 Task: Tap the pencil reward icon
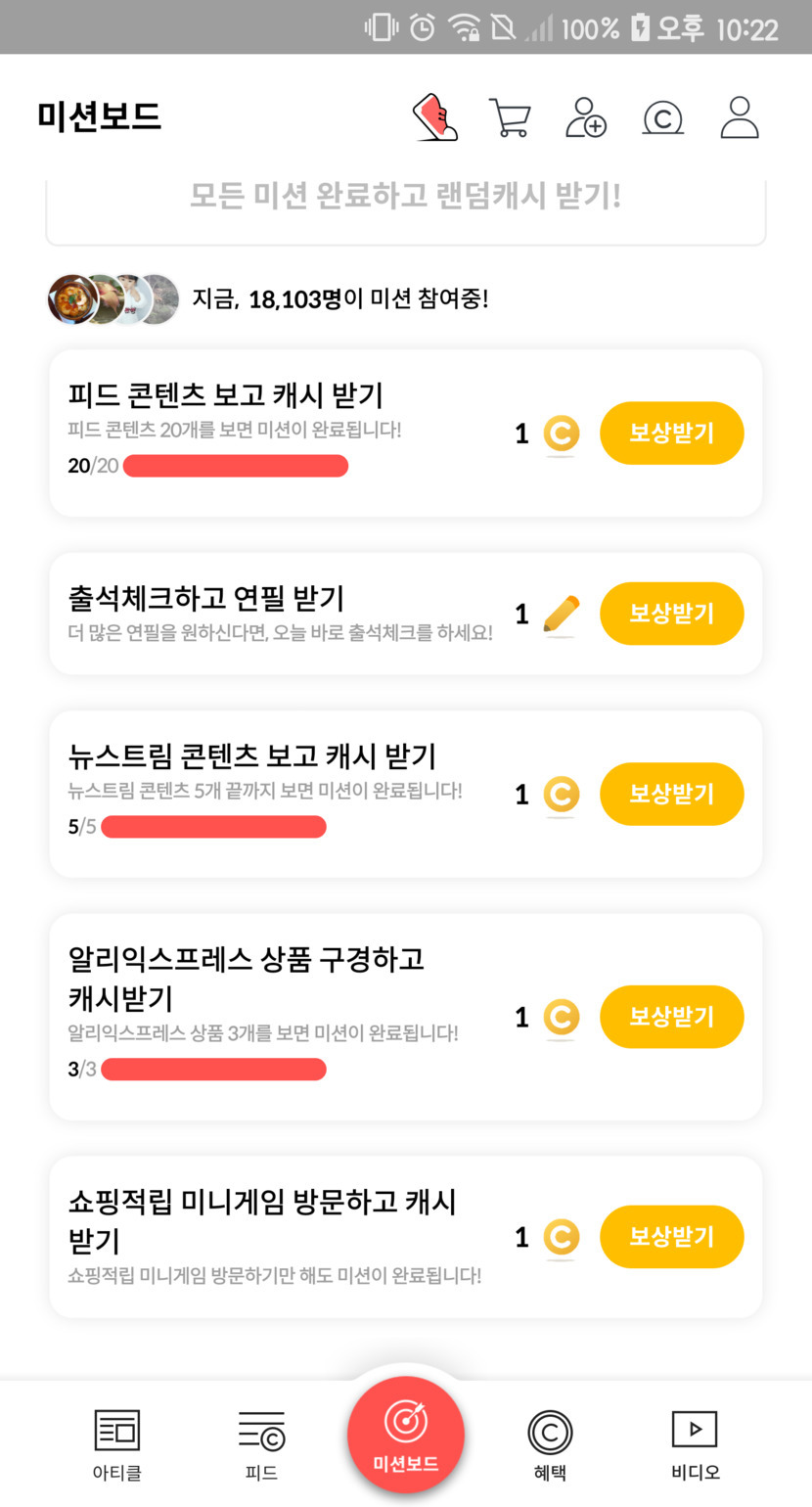[x=561, y=615]
